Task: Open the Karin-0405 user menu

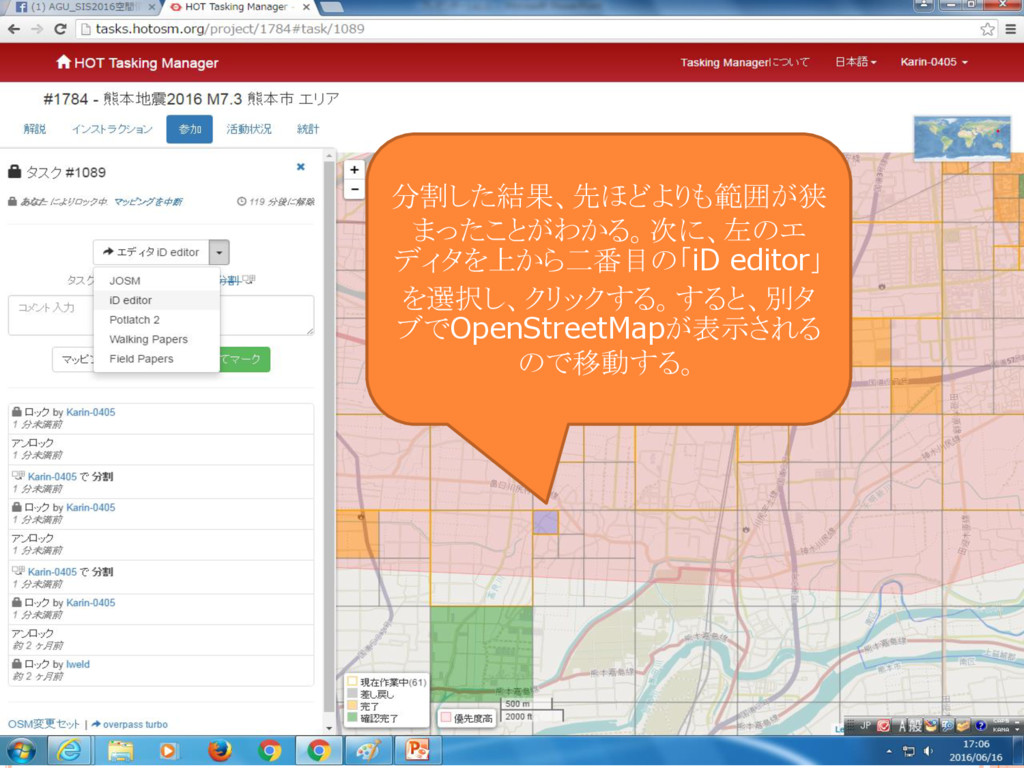Action: (933, 62)
